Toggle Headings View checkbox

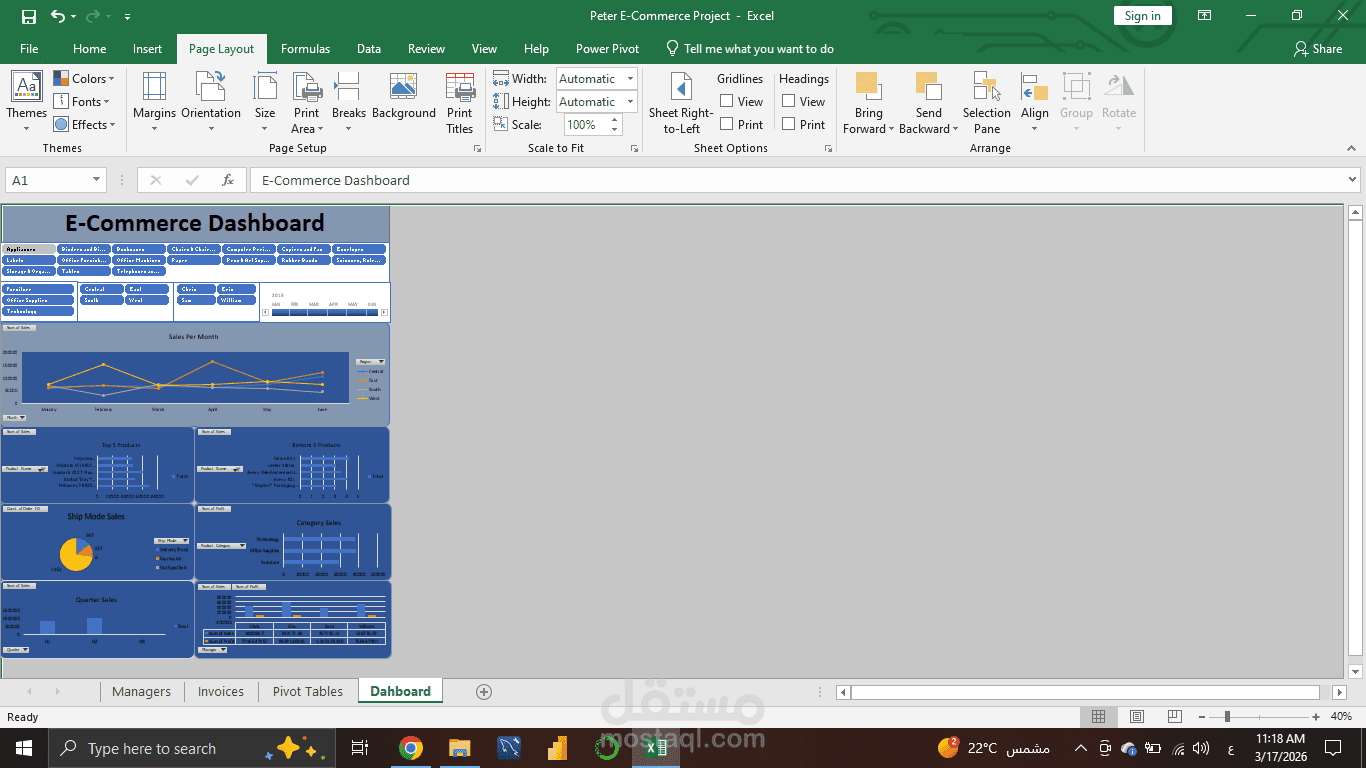click(789, 101)
